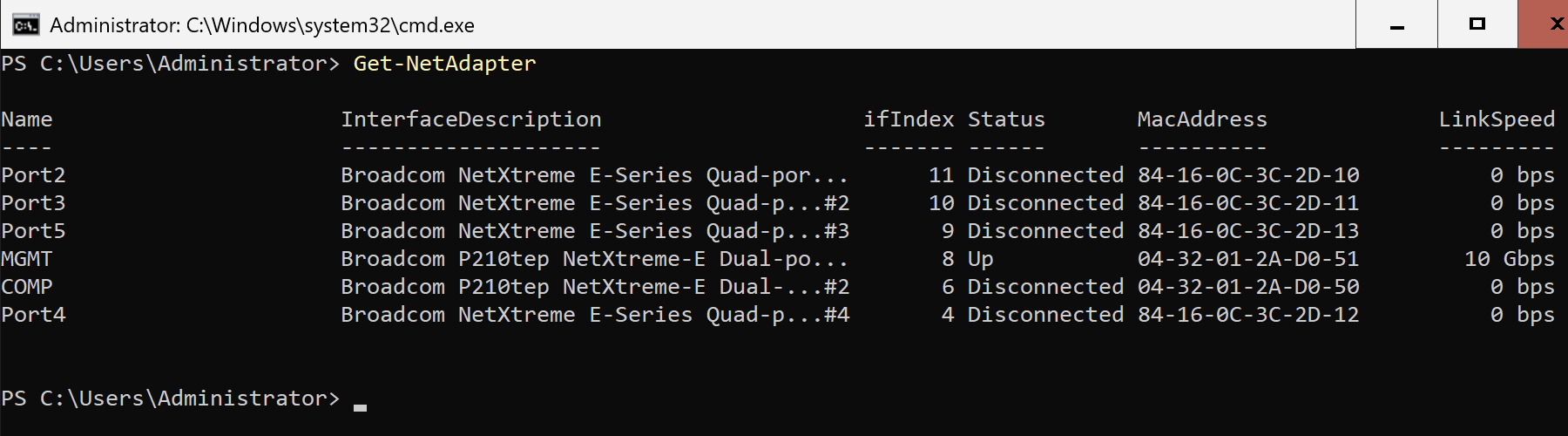1568x436 pixels.
Task: Click the Status column header
Action: (x=1006, y=119)
